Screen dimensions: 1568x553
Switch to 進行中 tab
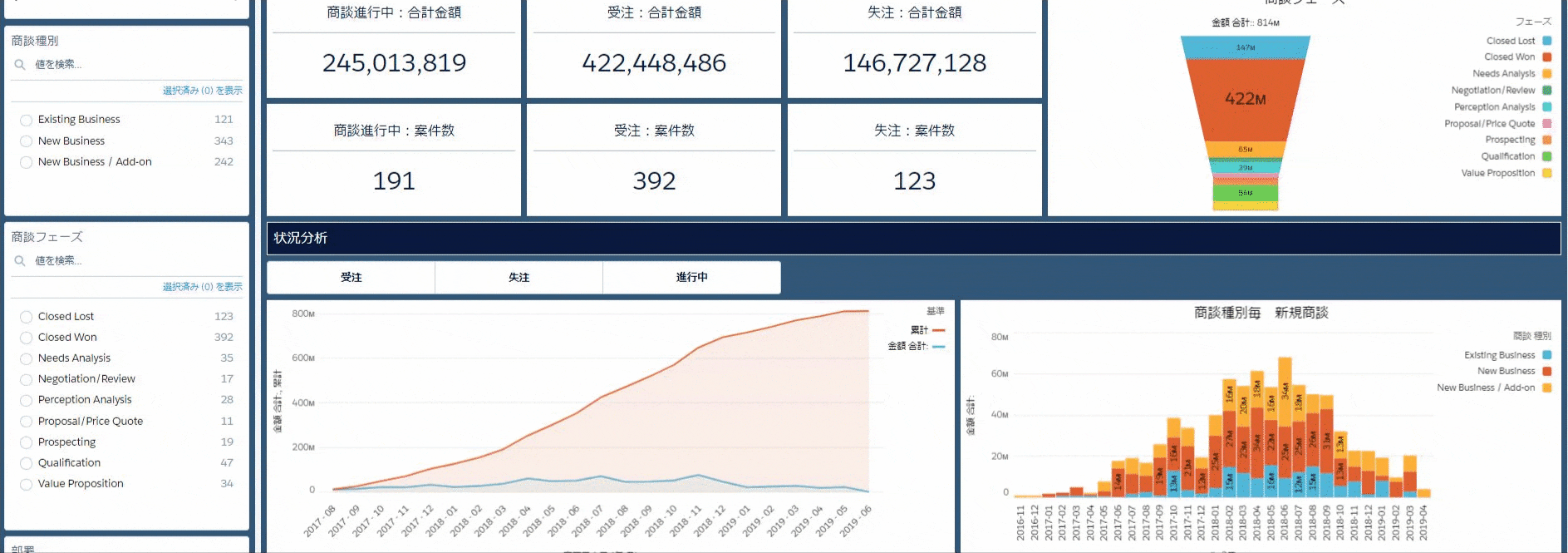tap(691, 277)
